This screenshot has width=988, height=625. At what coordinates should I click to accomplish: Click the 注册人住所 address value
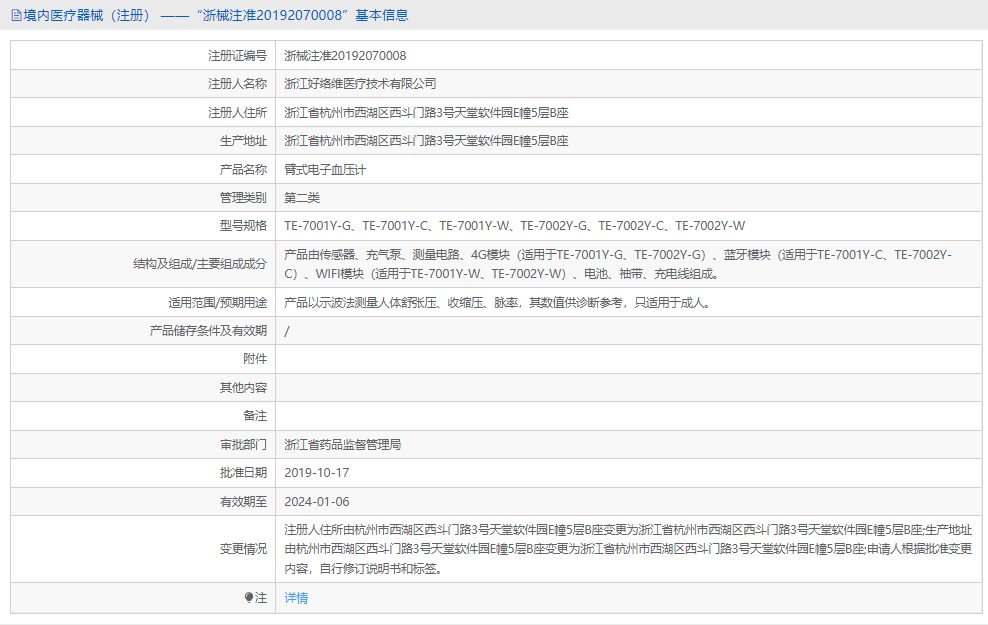(x=426, y=113)
